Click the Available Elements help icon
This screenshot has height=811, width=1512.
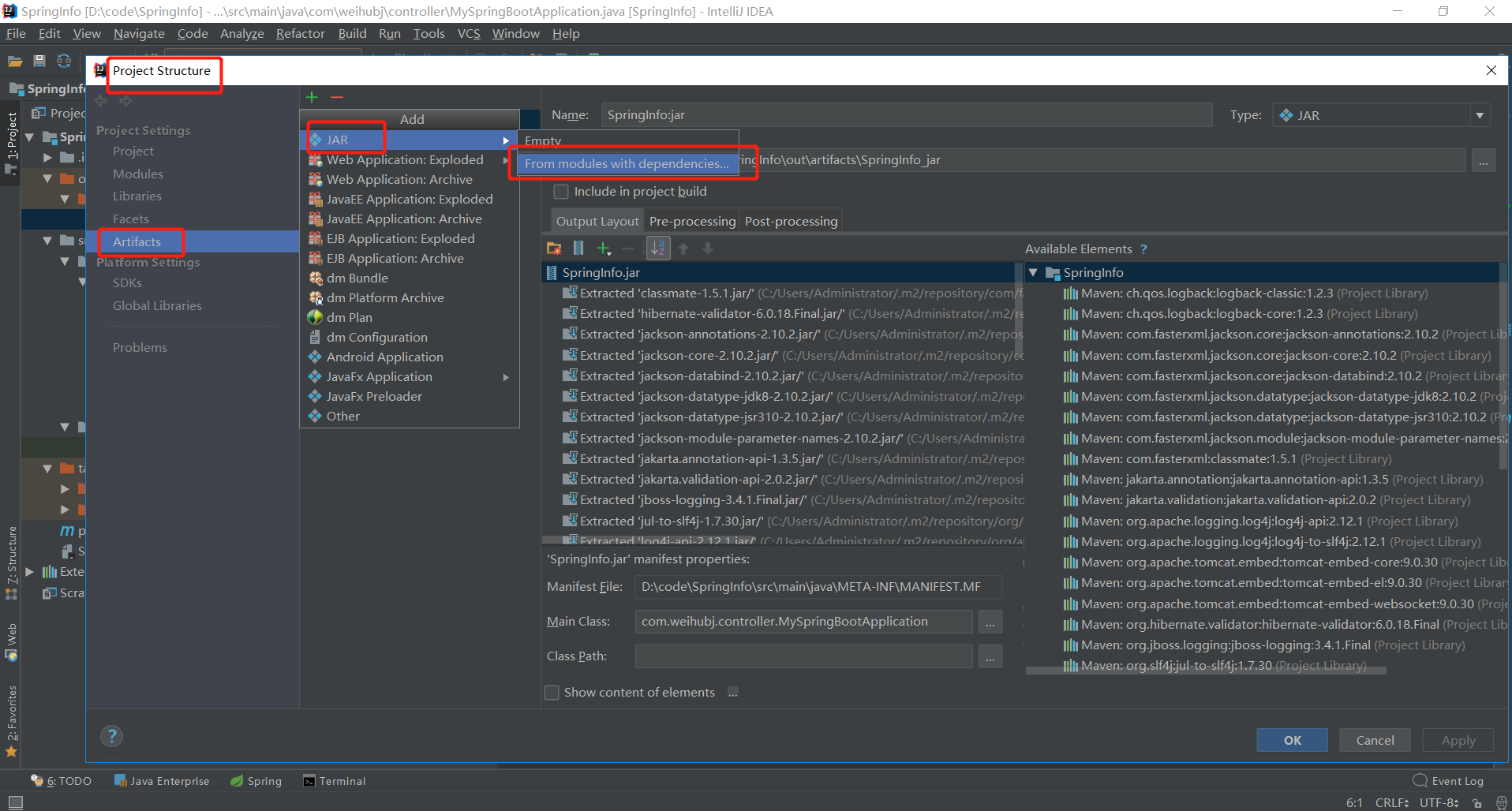coord(1143,249)
